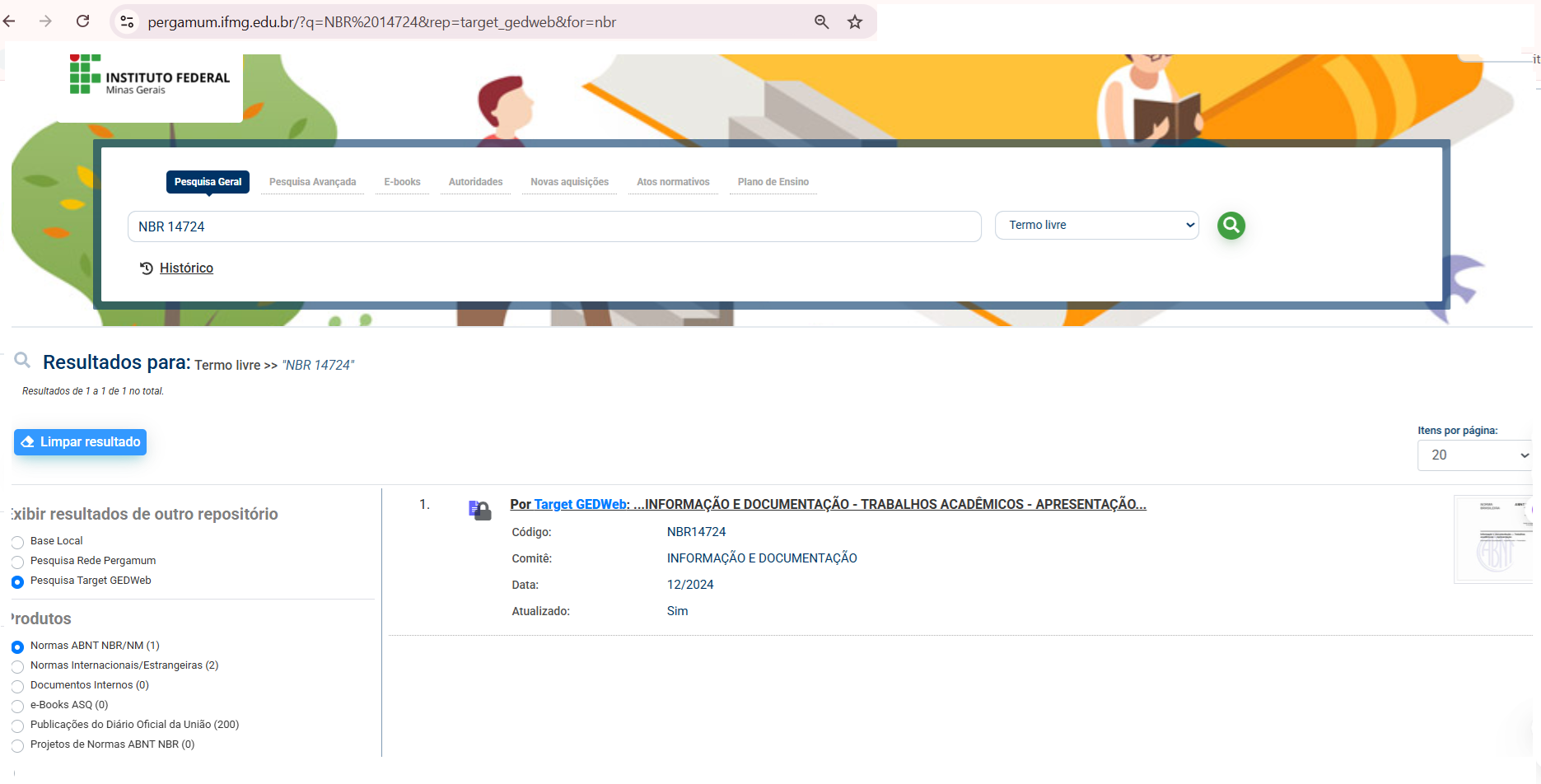The height and width of the screenshot is (784, 1541).
Task: Click the ABNT document cover thumbnail
Action: (1493, 539)
